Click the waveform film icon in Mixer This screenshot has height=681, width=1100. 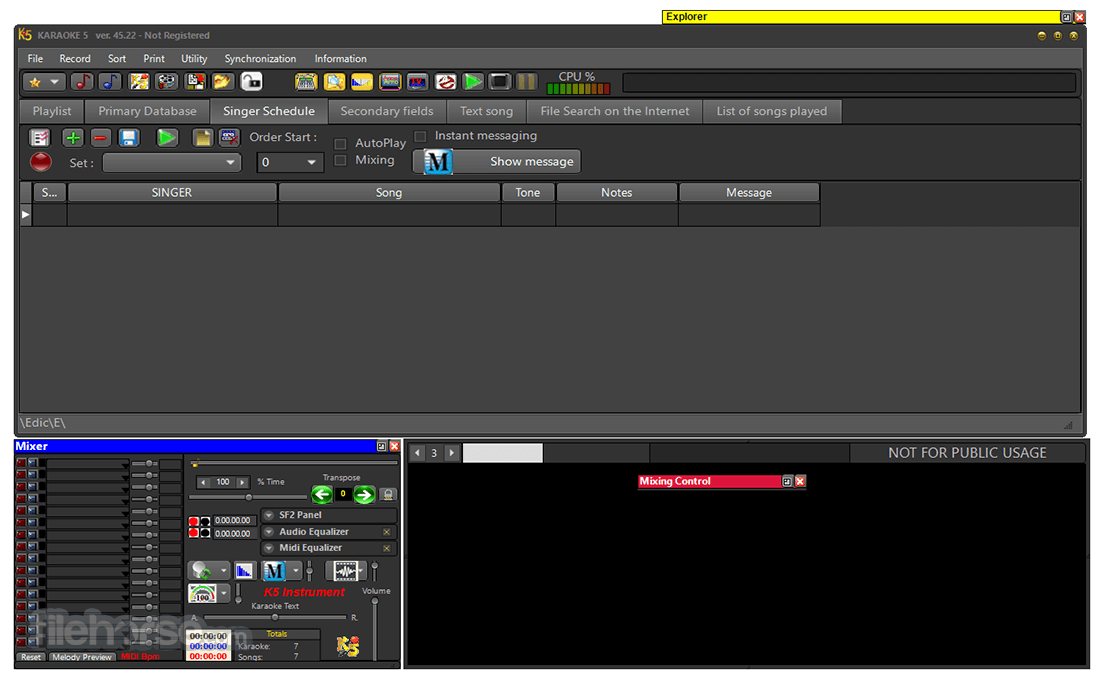(x=345, y=571)
